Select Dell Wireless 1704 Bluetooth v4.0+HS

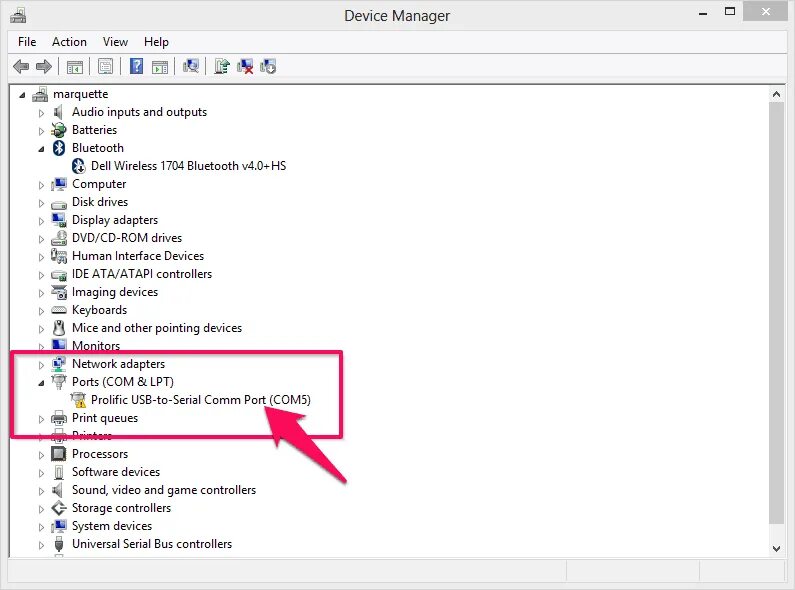point(189,166)
